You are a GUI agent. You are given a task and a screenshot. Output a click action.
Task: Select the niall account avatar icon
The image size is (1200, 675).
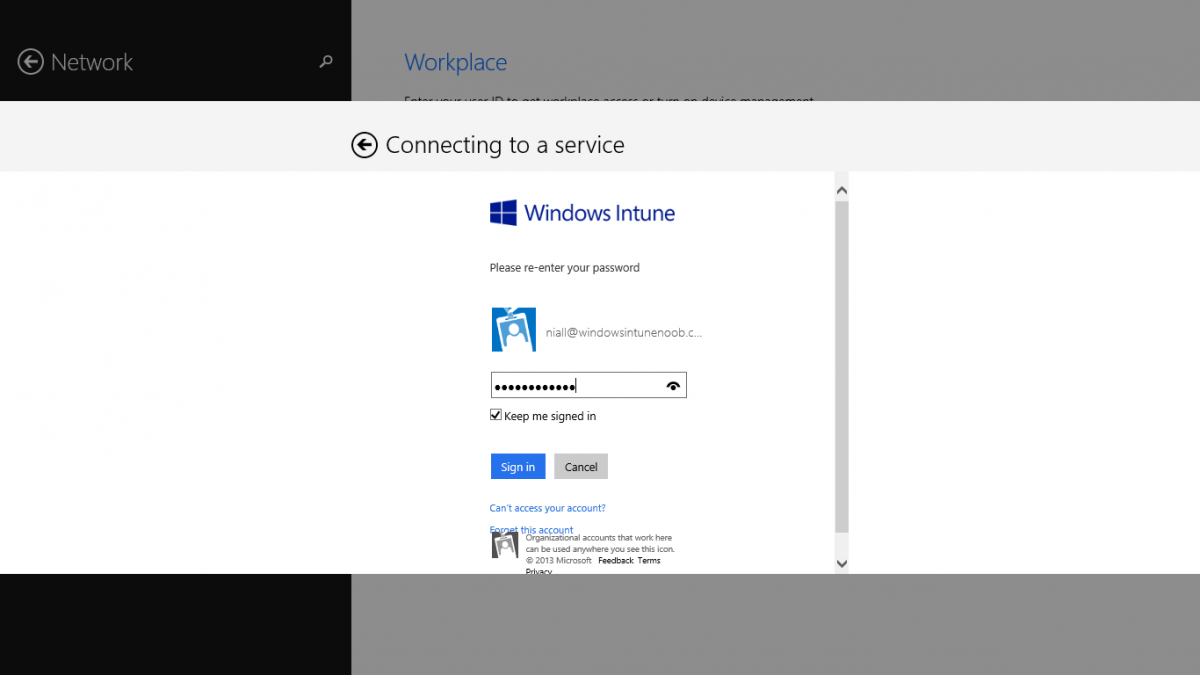514,330
